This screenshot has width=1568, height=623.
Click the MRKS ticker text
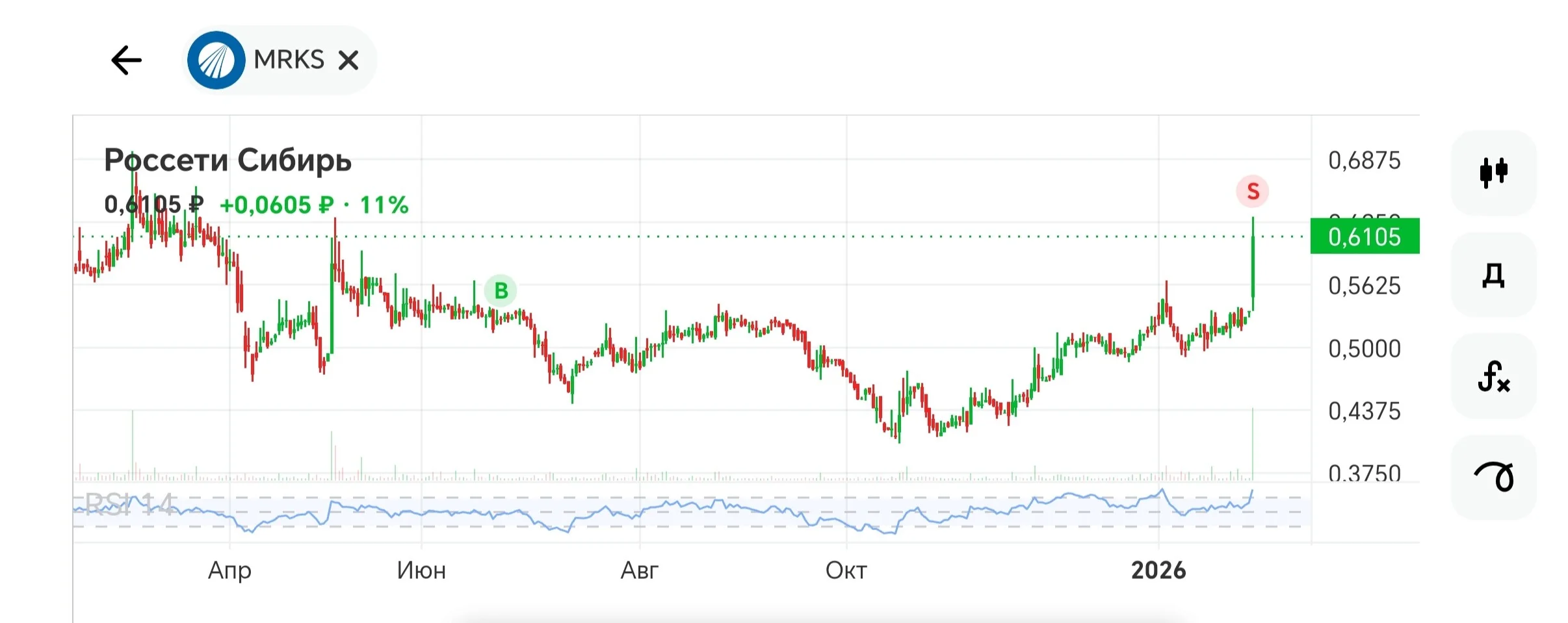tap(289, 60)
